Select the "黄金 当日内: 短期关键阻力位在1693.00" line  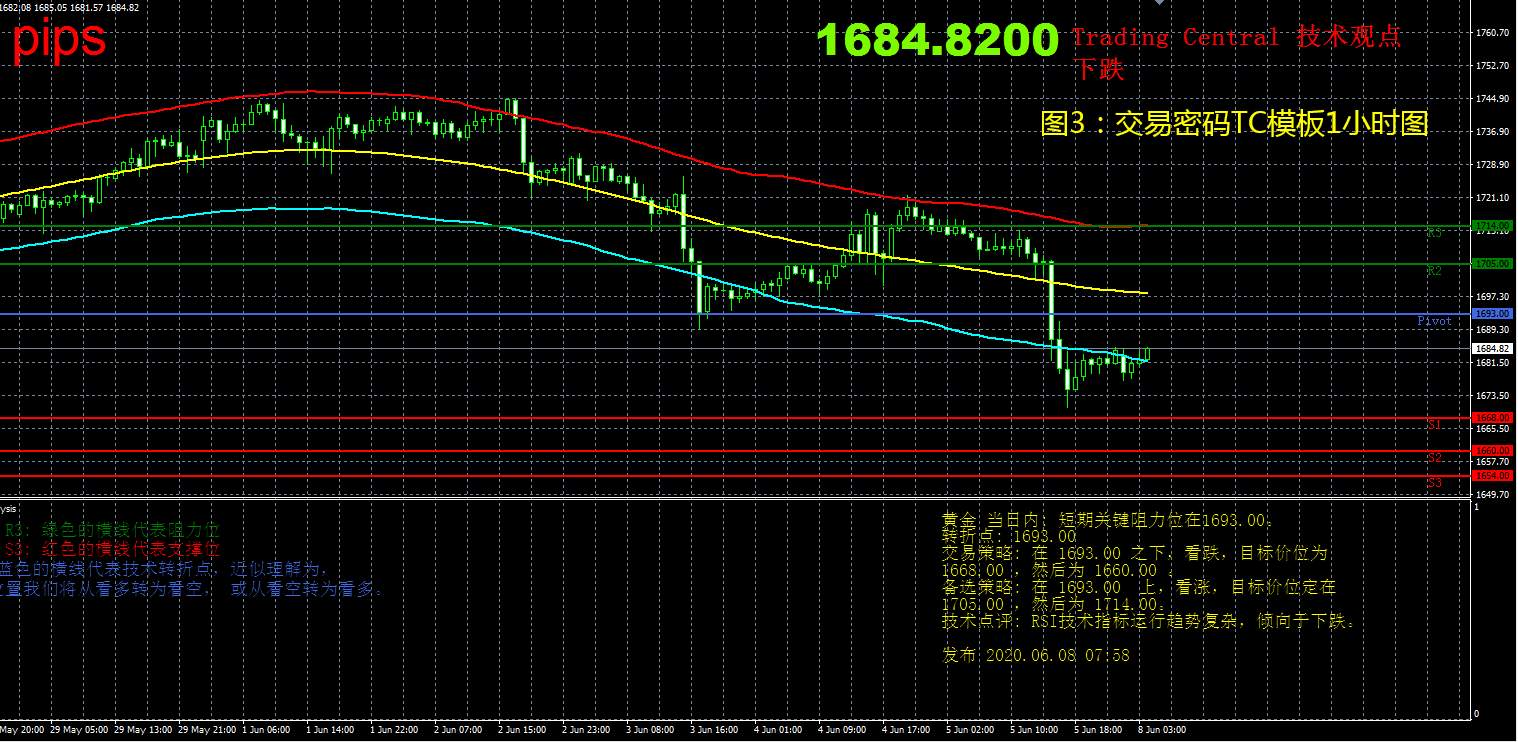1108,520
